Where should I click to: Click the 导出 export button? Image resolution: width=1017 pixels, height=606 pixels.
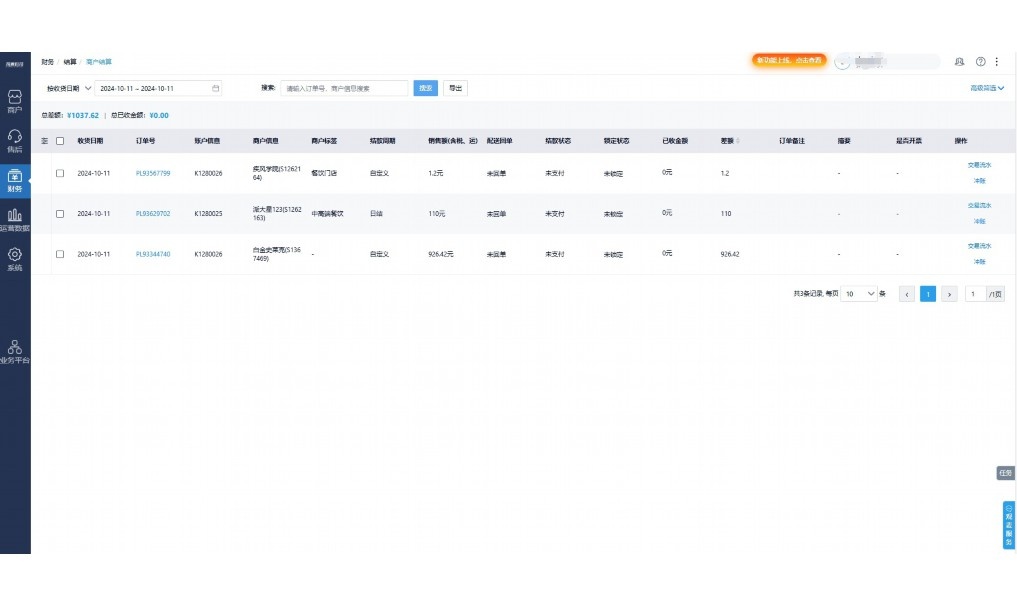[x=455, y=88]
